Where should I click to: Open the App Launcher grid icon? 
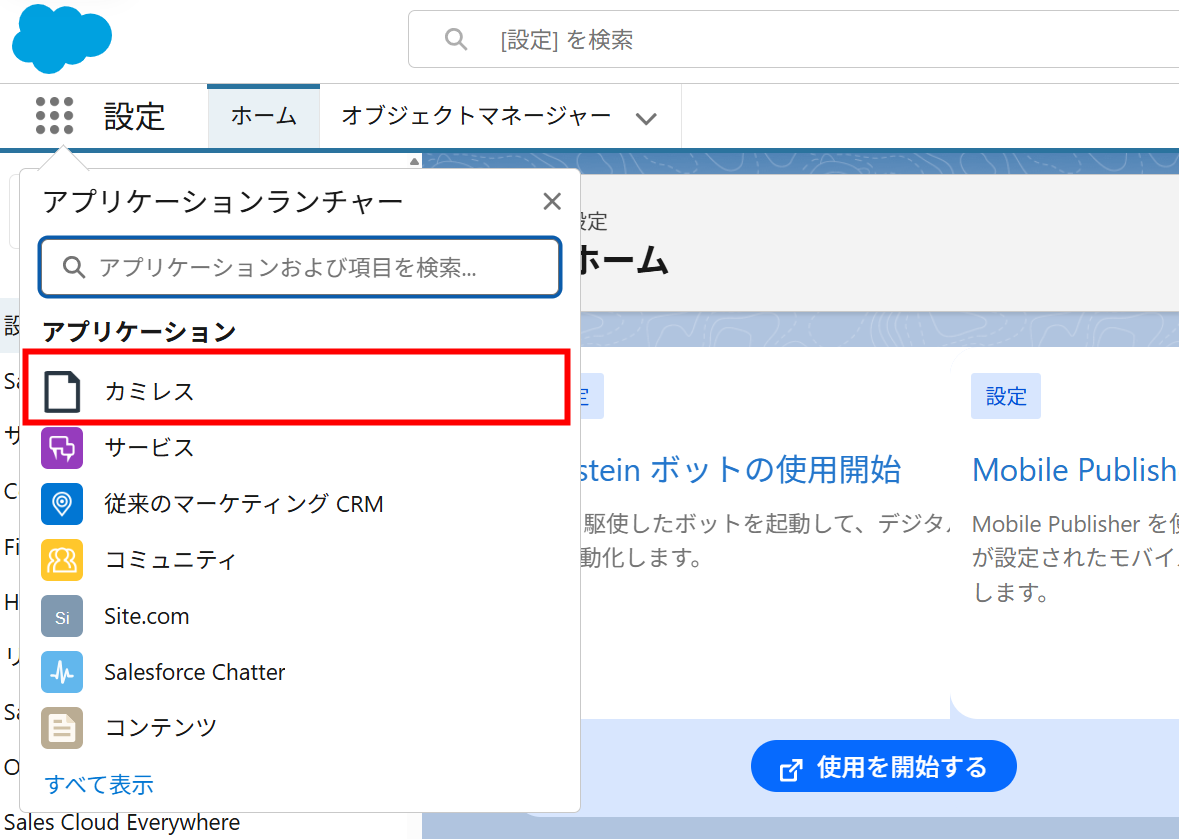(x=54, y=116)
